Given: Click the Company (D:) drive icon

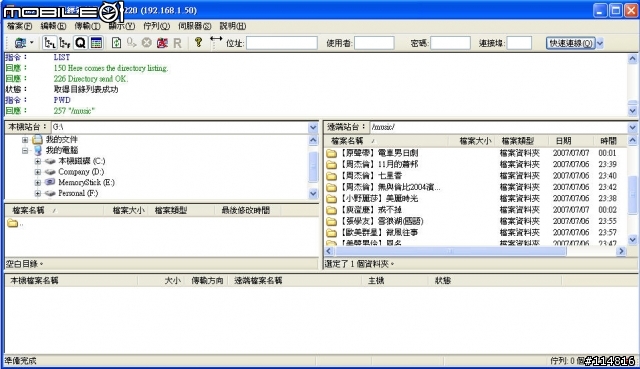Looking at the screenshot, I should [50, 172].
